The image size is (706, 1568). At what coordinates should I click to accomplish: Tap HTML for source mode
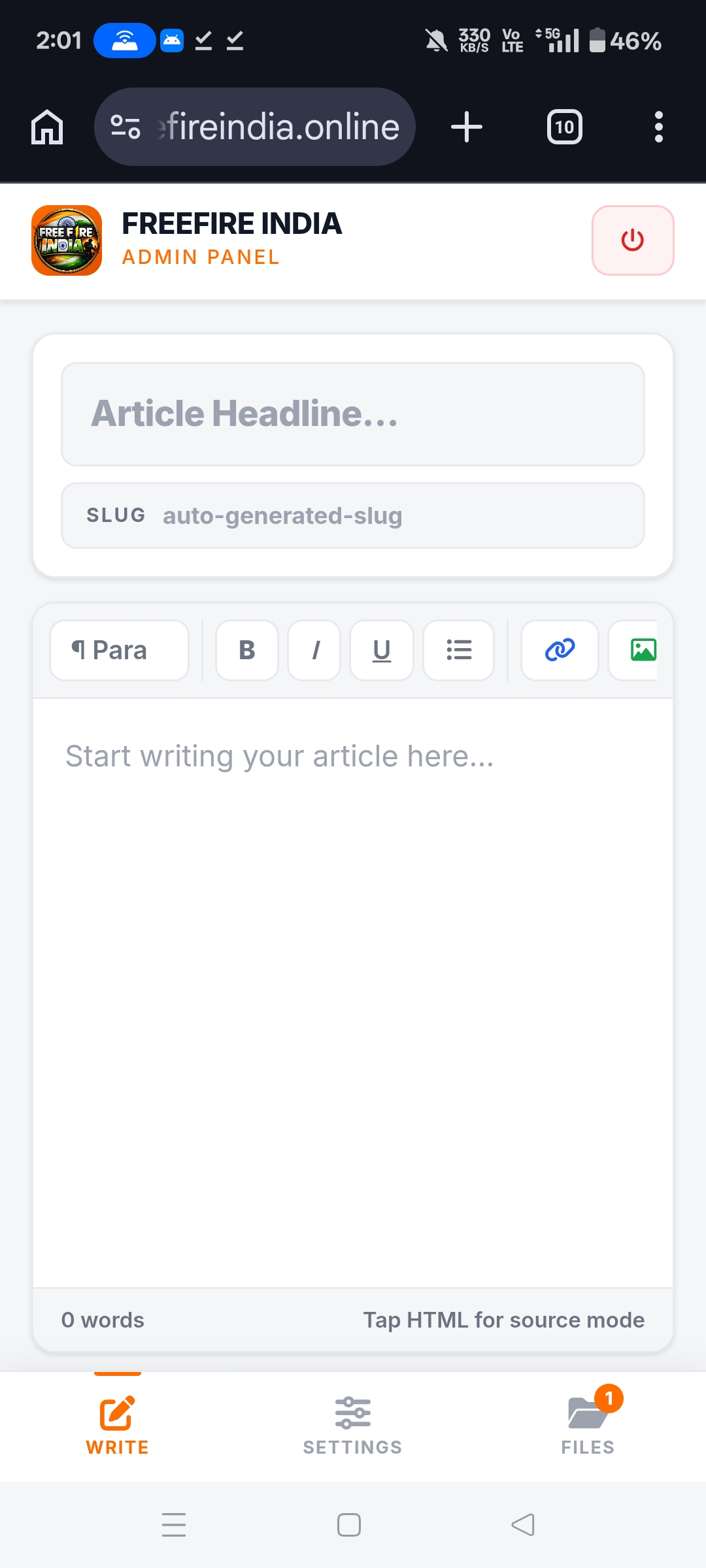[504, 1320]
